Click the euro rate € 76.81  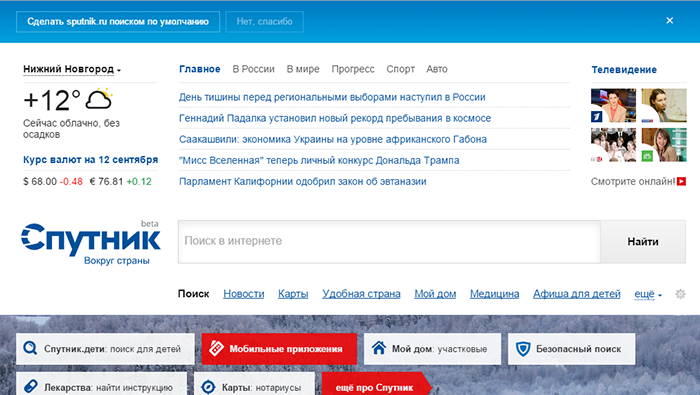coord(106,182)
